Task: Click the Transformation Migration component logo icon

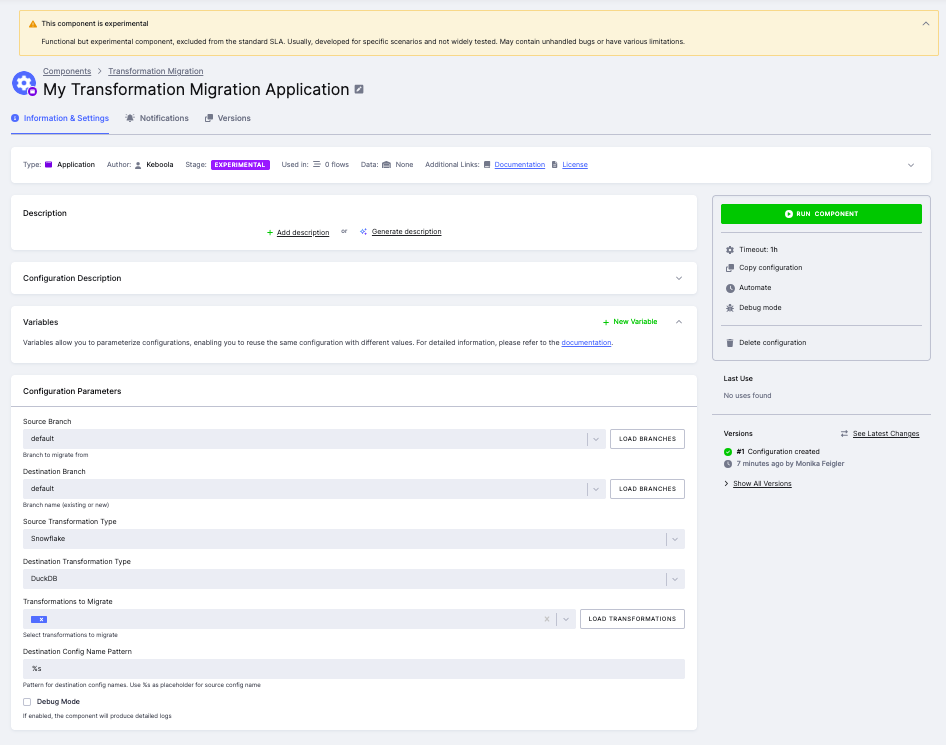Action: (x=24, y=83)
